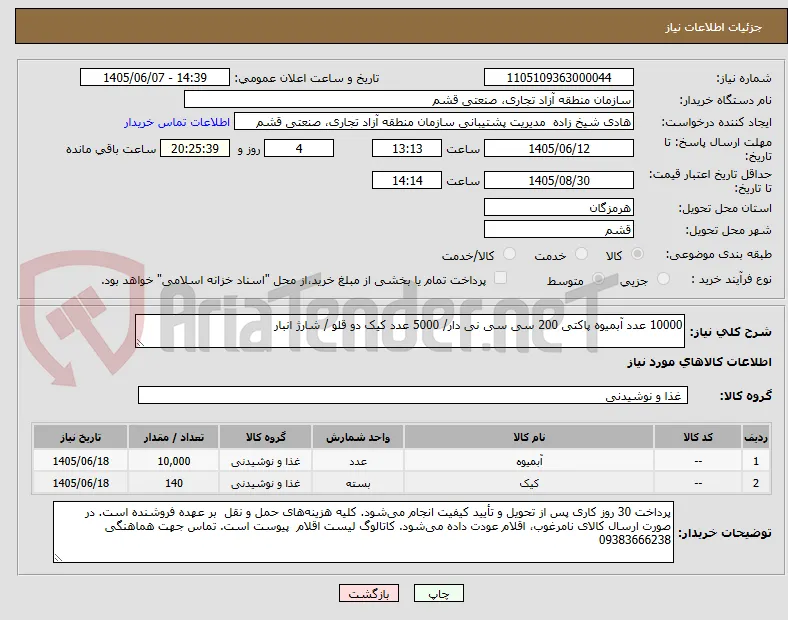Click the remaining time field 20:25:39
Viewport: 788px width, 620px height.
pos(195,149)
